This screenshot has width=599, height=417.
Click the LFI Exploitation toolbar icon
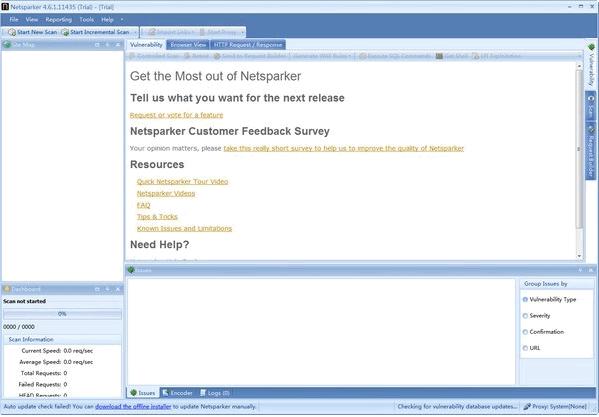pyautogui.click(x=475, y=56)
